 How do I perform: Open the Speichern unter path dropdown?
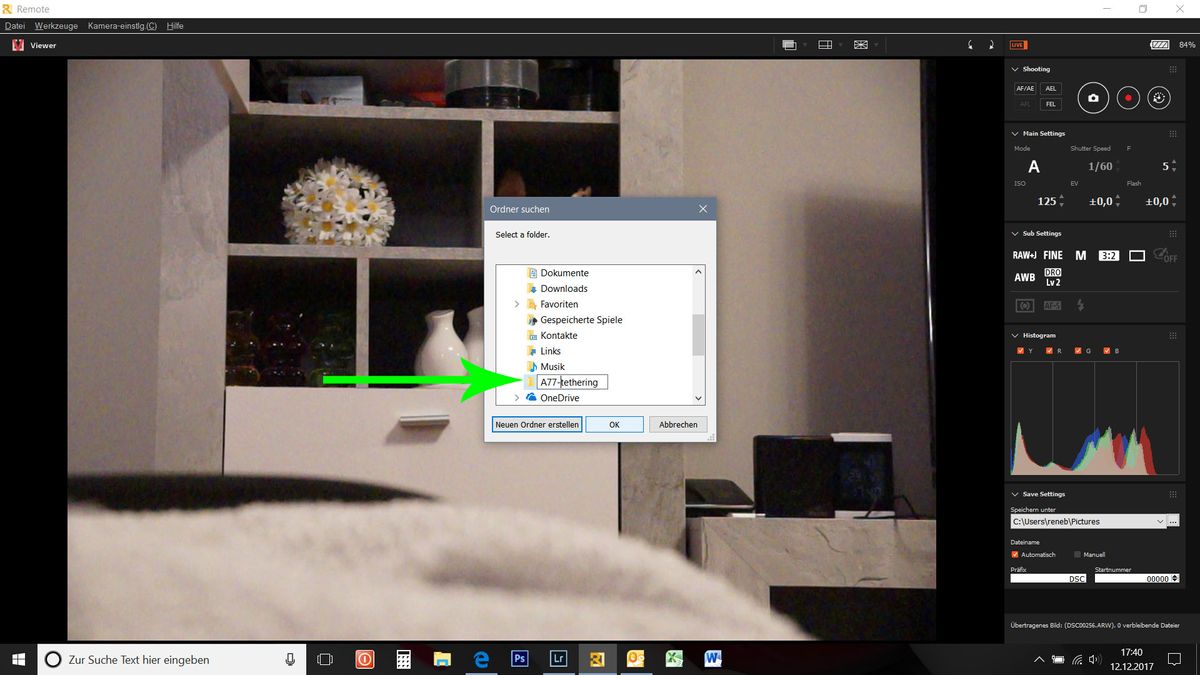[x=1159, y=521]
